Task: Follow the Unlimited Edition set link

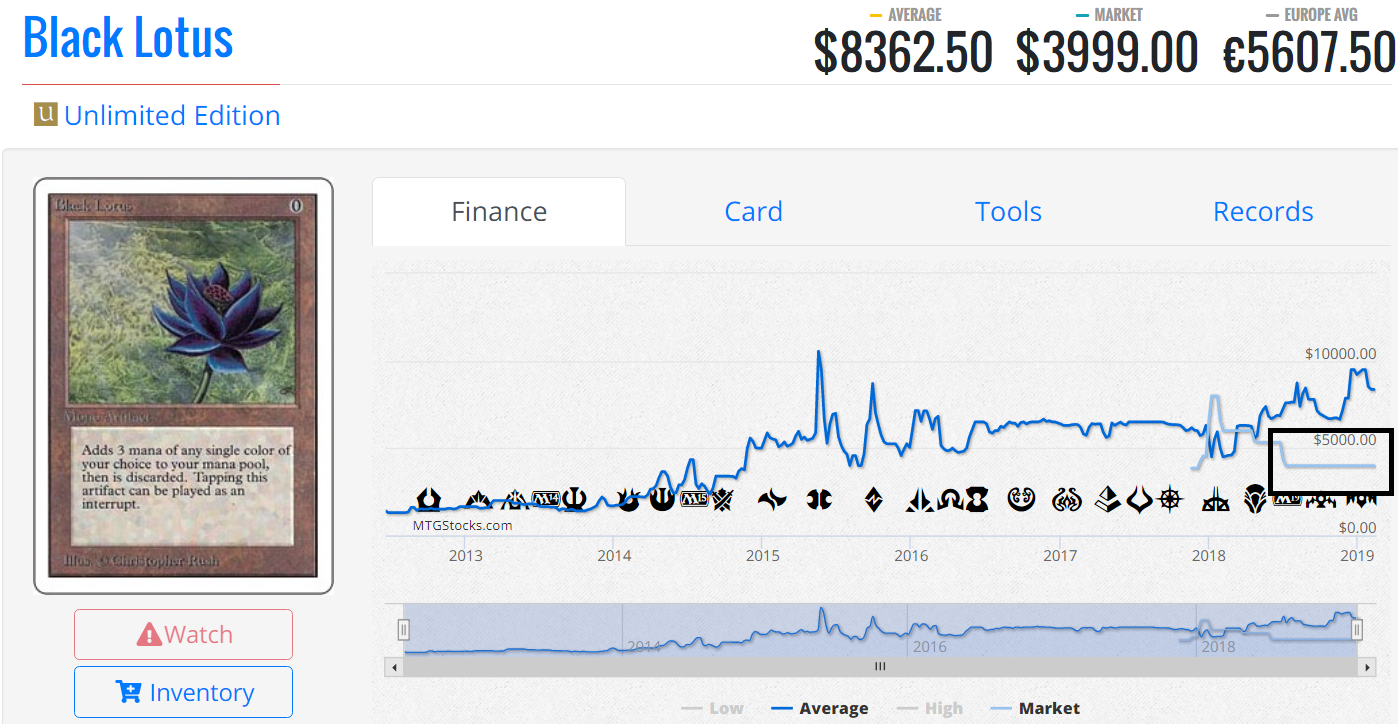Action: click(172, 115)
